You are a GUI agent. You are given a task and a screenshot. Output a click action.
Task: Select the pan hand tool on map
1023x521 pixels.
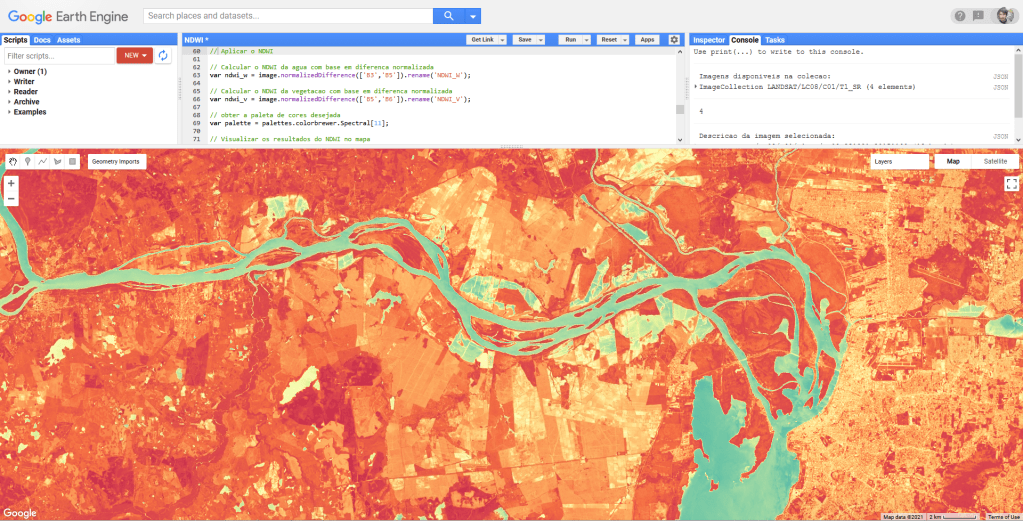[x=13, y=161]
